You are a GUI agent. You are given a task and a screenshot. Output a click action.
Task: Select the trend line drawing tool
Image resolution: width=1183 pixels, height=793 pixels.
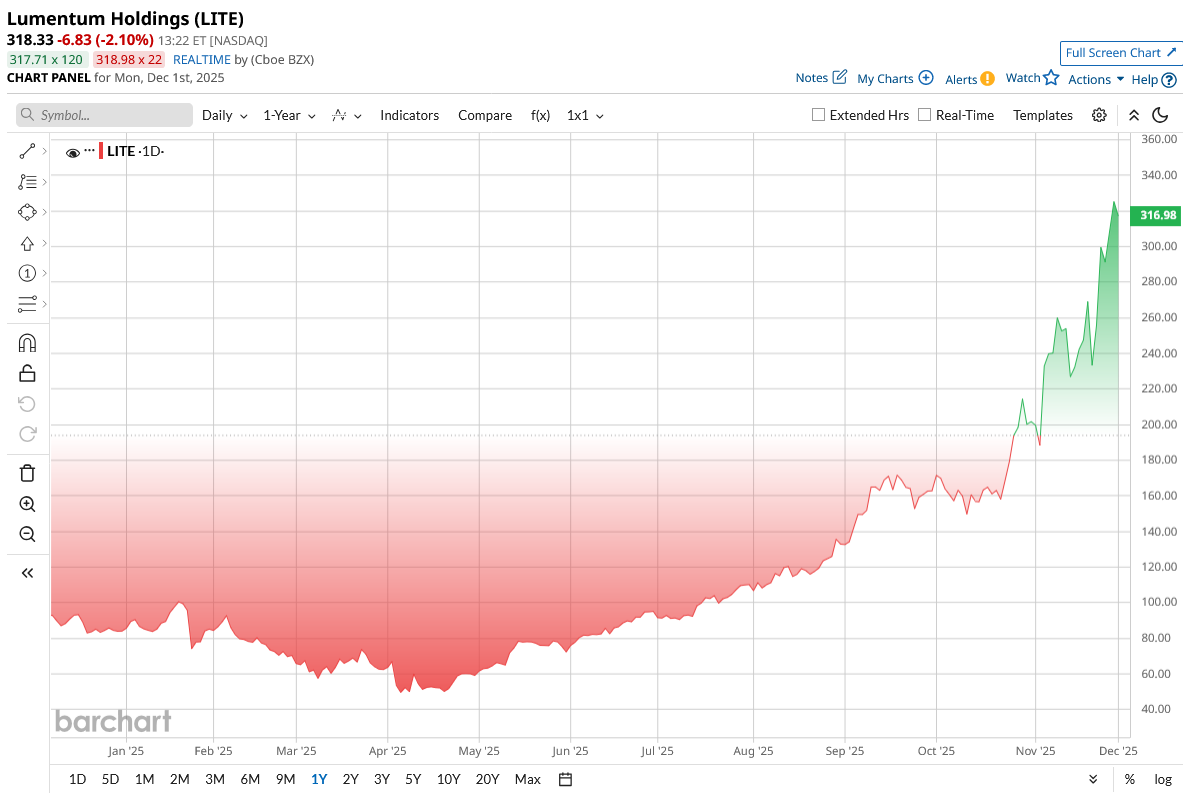(27, 151)
